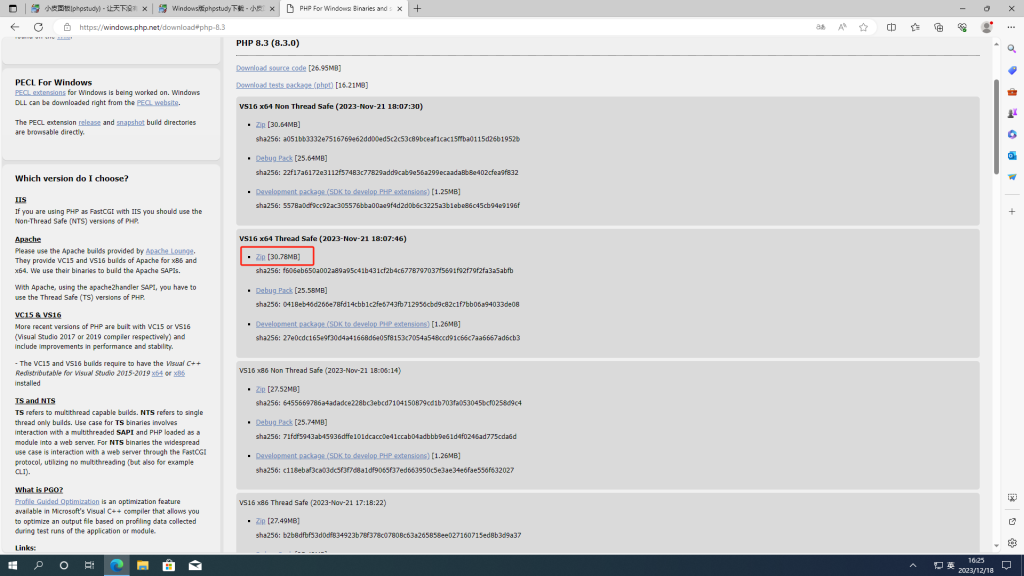Open Visual C++ Redistributable x86 link
Viewport: 1024px width, 576px height.
[x=179, y=374]
